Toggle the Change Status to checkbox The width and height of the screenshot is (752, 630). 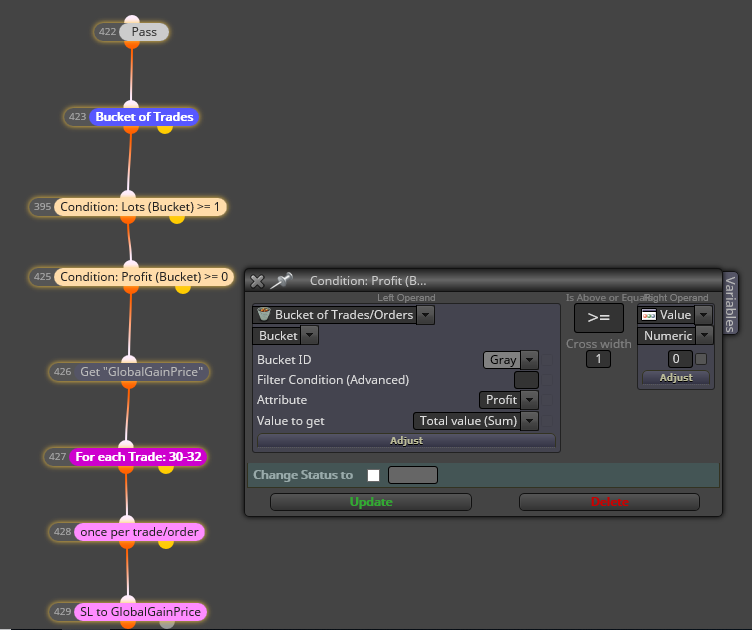pos(373,475)
